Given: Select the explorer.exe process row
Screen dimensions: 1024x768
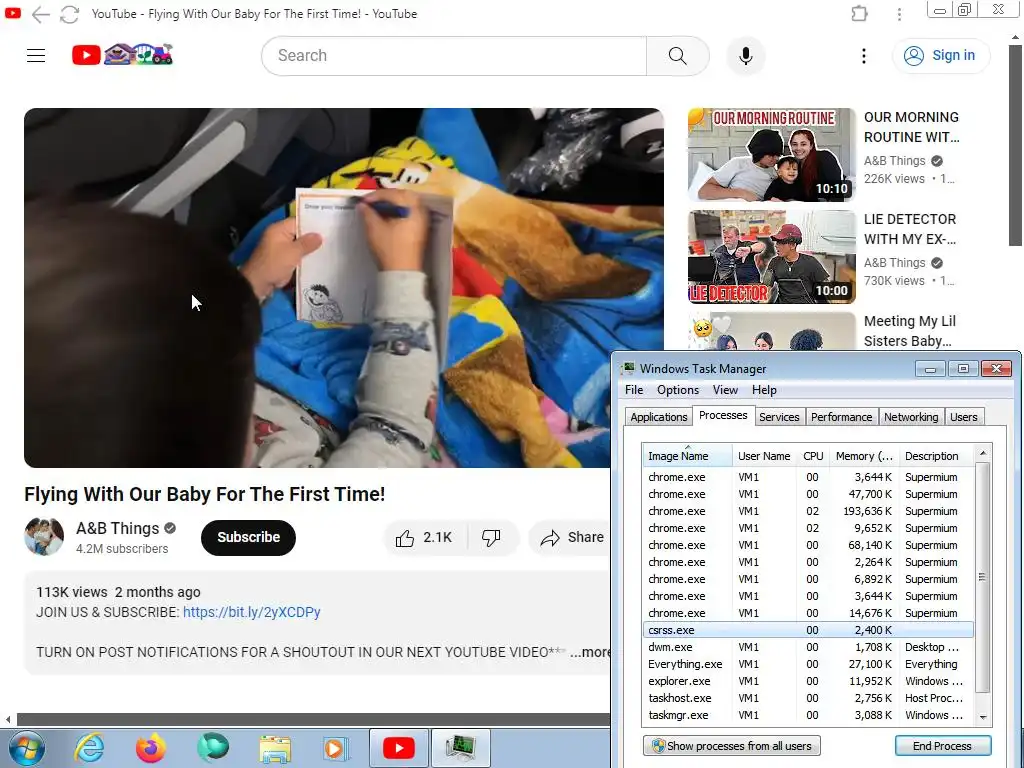Looking at the screenshot, I should pos(808,681).
